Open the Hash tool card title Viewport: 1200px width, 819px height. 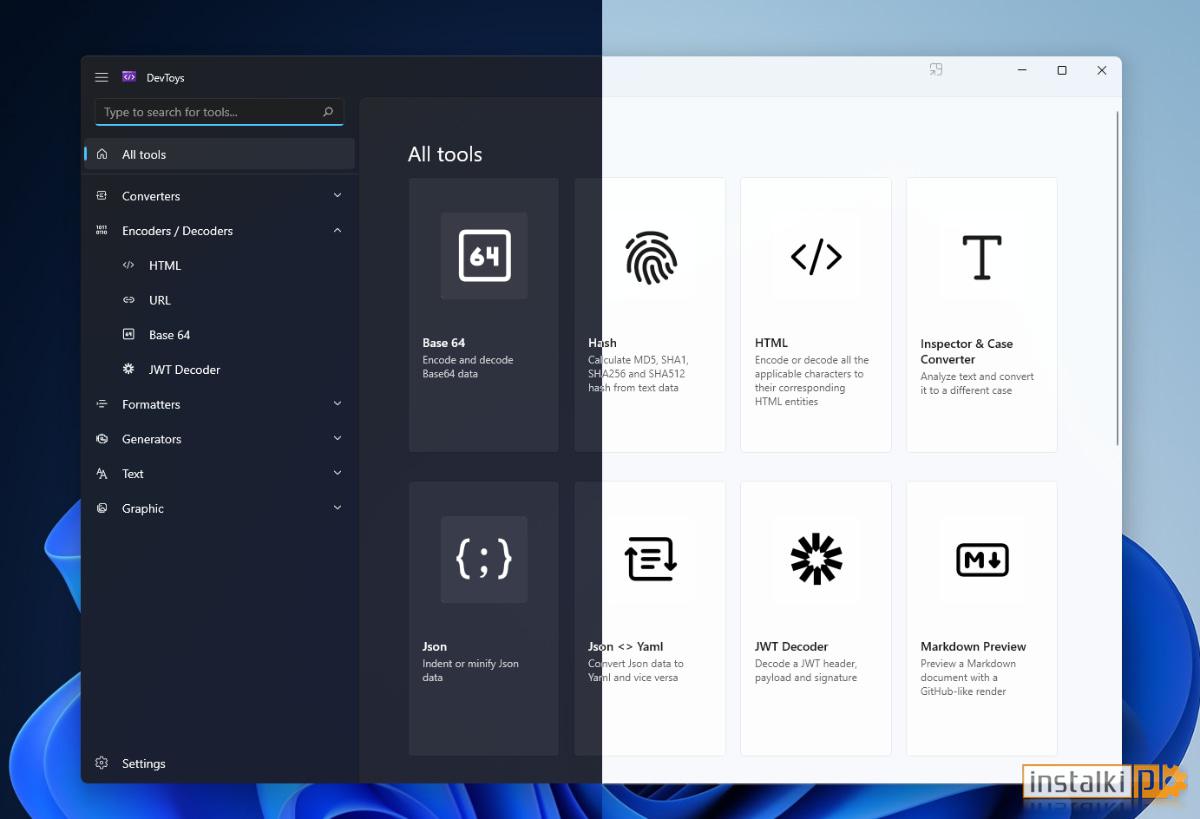(x=602, y=342)
